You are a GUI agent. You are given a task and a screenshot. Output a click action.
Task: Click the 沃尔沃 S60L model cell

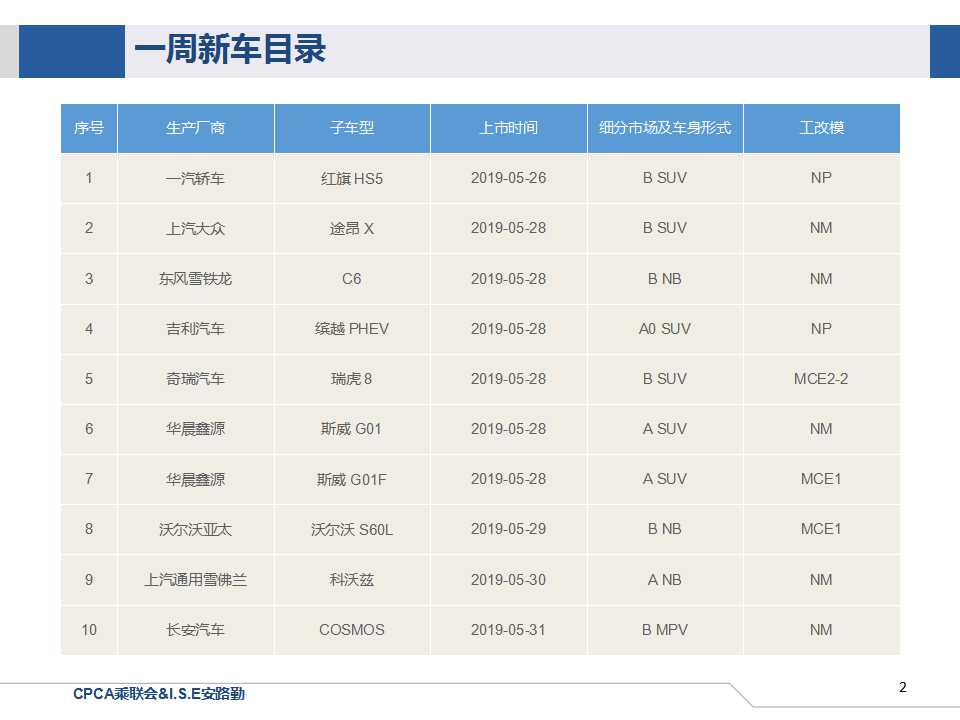[352, 530]
